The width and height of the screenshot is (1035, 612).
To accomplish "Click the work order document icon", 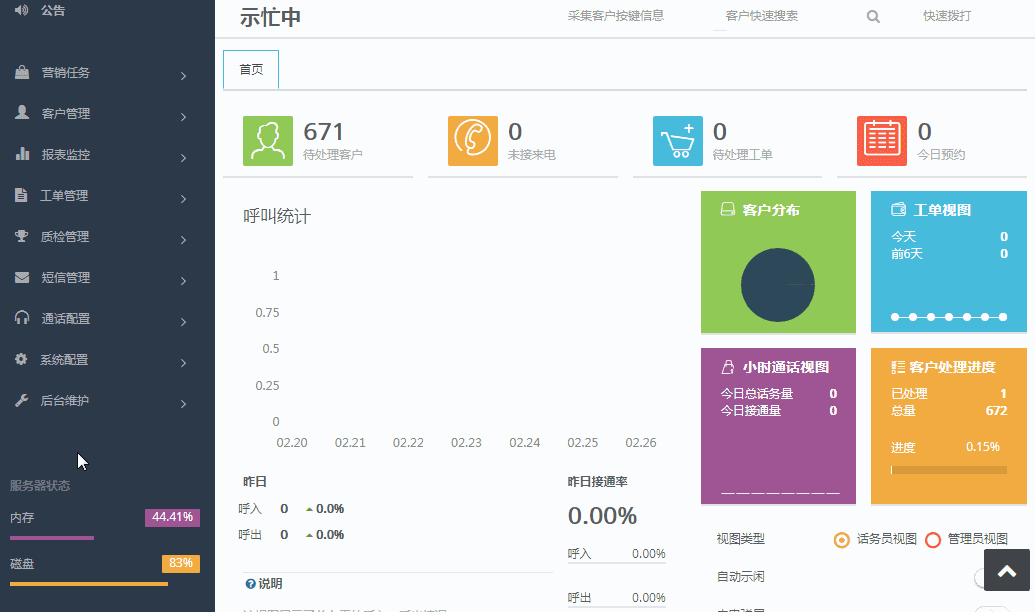I will 21,195.
